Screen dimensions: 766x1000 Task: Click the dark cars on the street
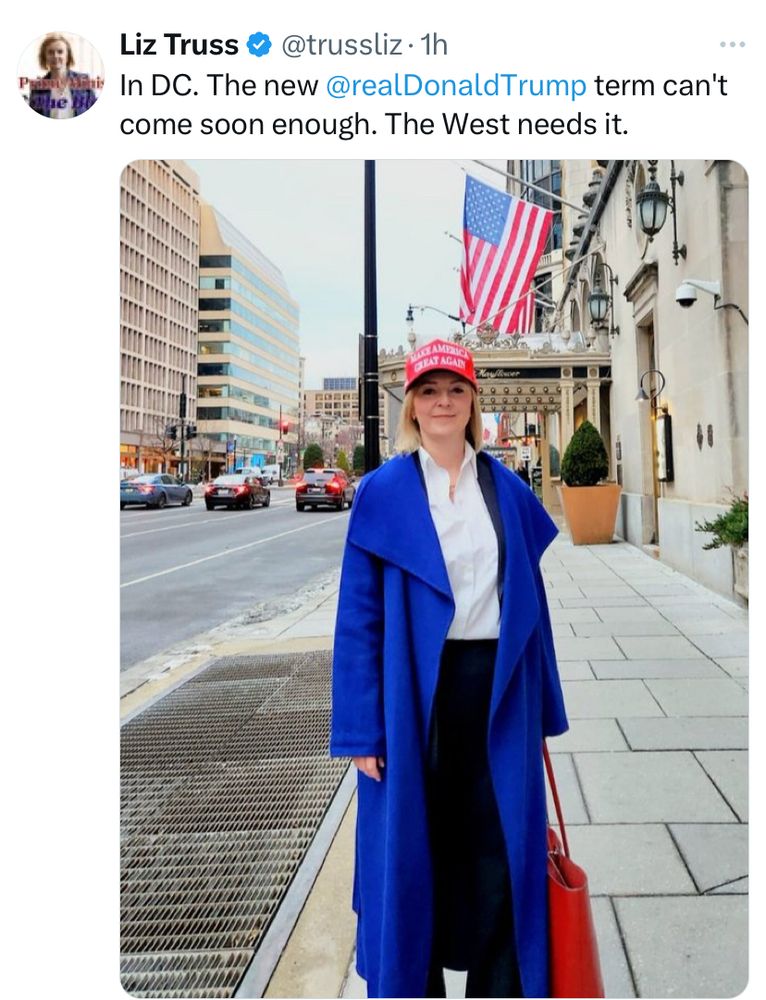point(237,490)
